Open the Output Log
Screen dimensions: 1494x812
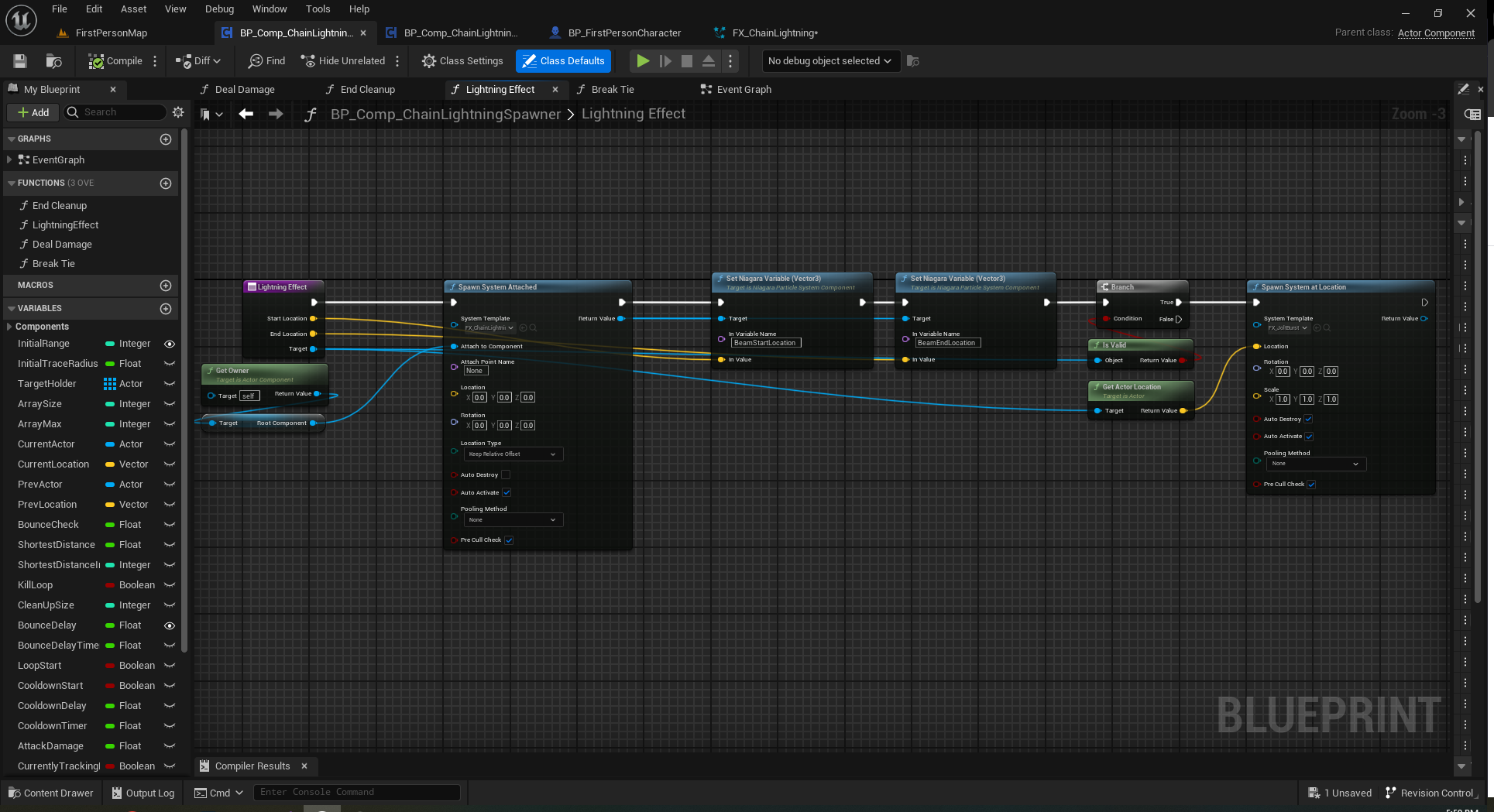[143, 793]
